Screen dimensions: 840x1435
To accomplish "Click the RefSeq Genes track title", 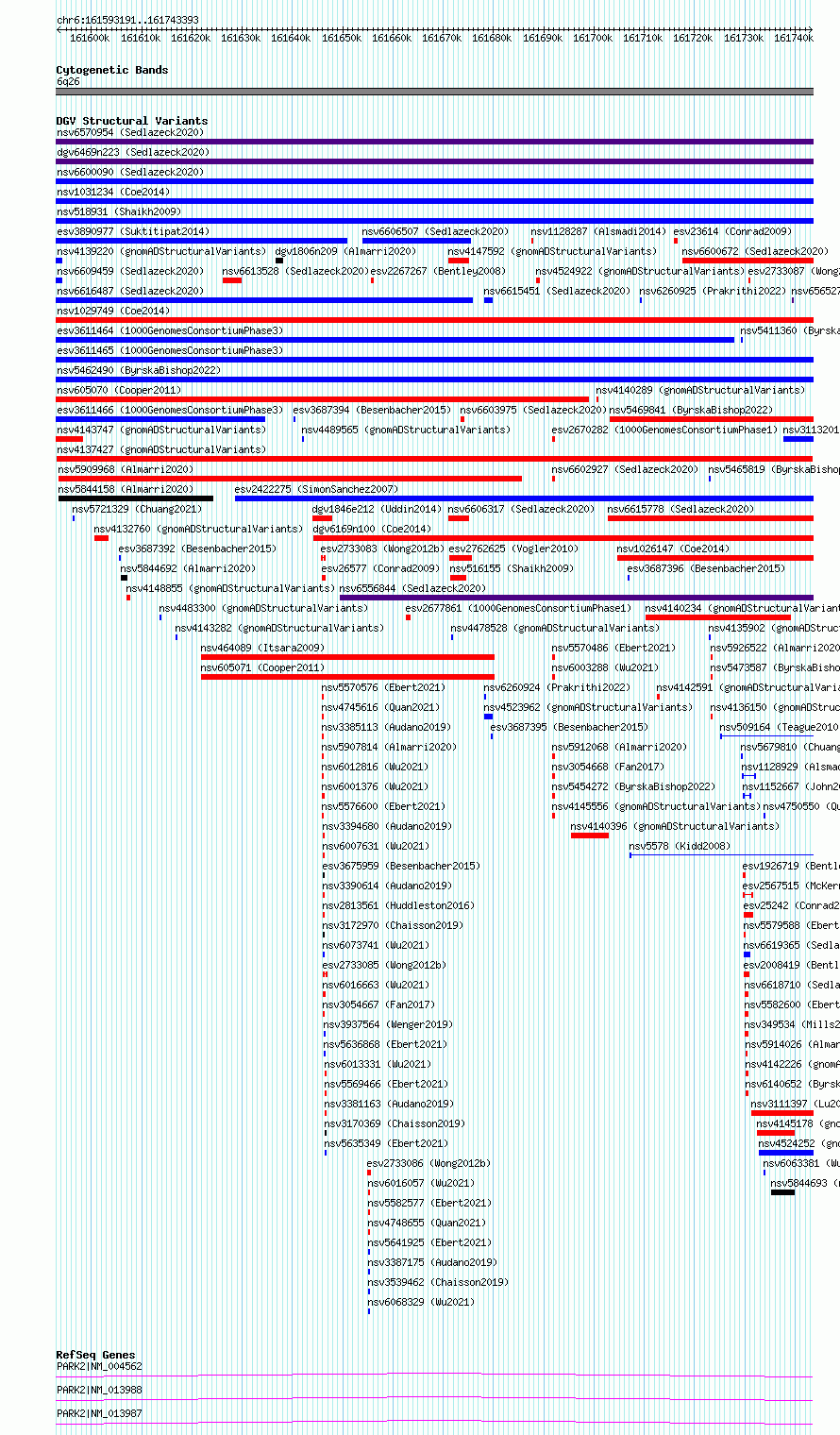I will click(95, 1355).
